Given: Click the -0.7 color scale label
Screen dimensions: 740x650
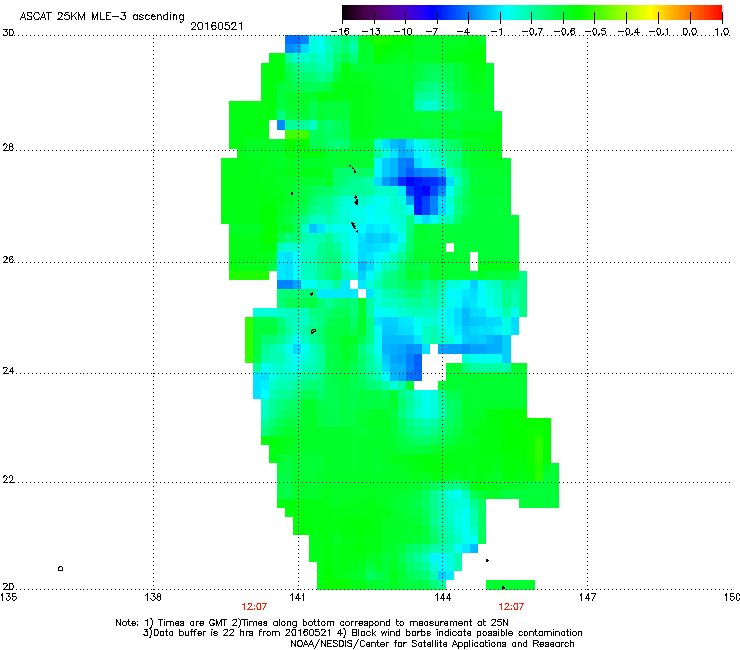Looking at the screenshot, I should [x=532, y=32].
